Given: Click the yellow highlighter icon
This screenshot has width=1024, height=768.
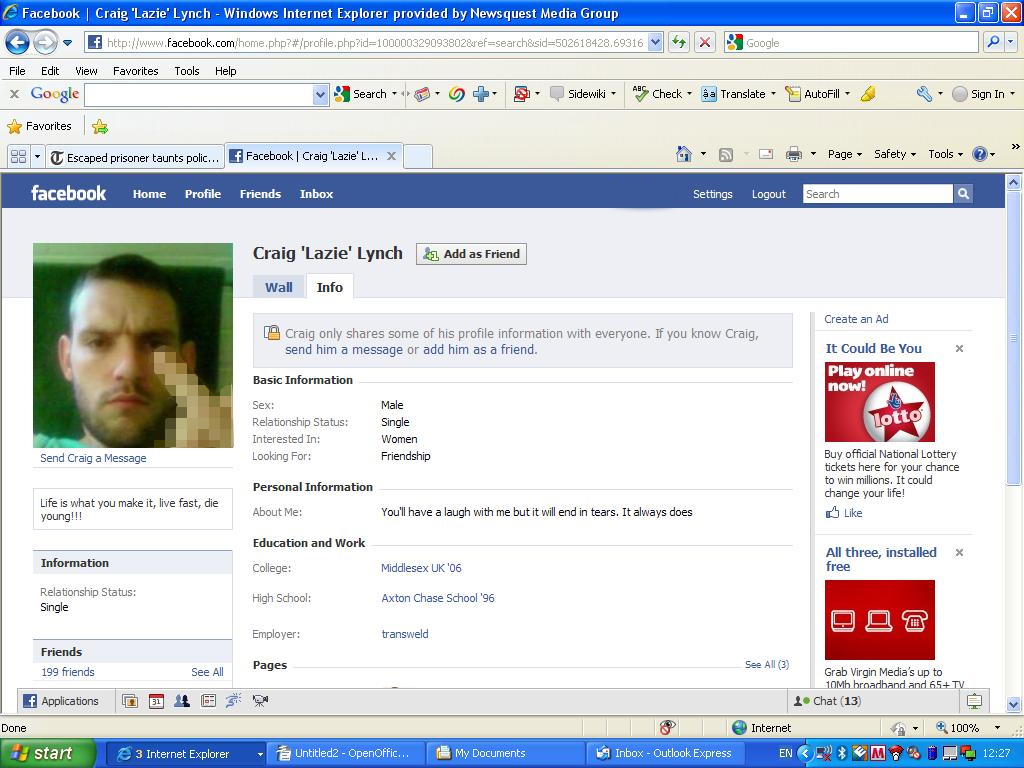Looking at the screenshot, I should tap(868, 94).
